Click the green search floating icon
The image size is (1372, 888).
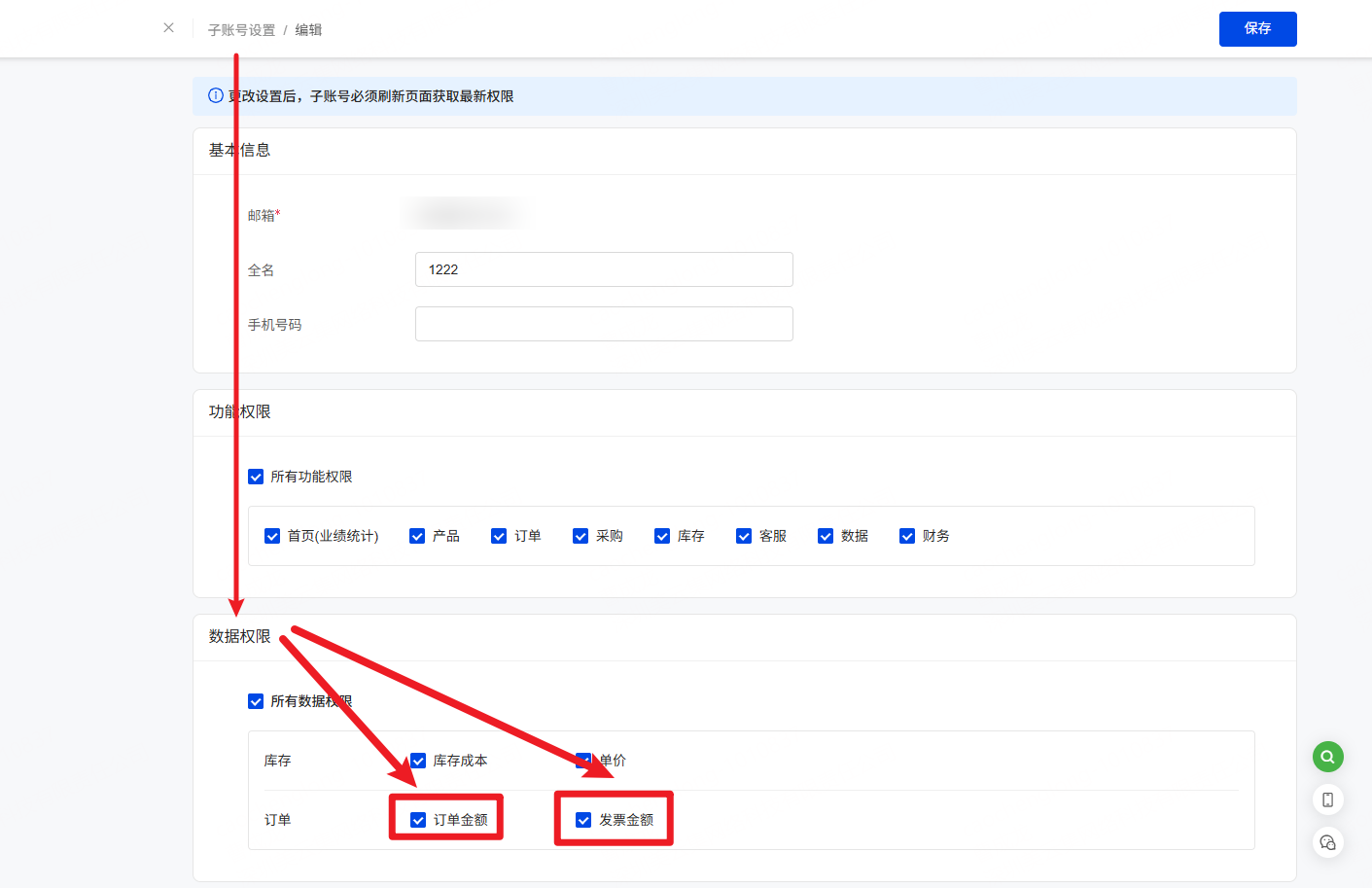tap(1327, 757)
